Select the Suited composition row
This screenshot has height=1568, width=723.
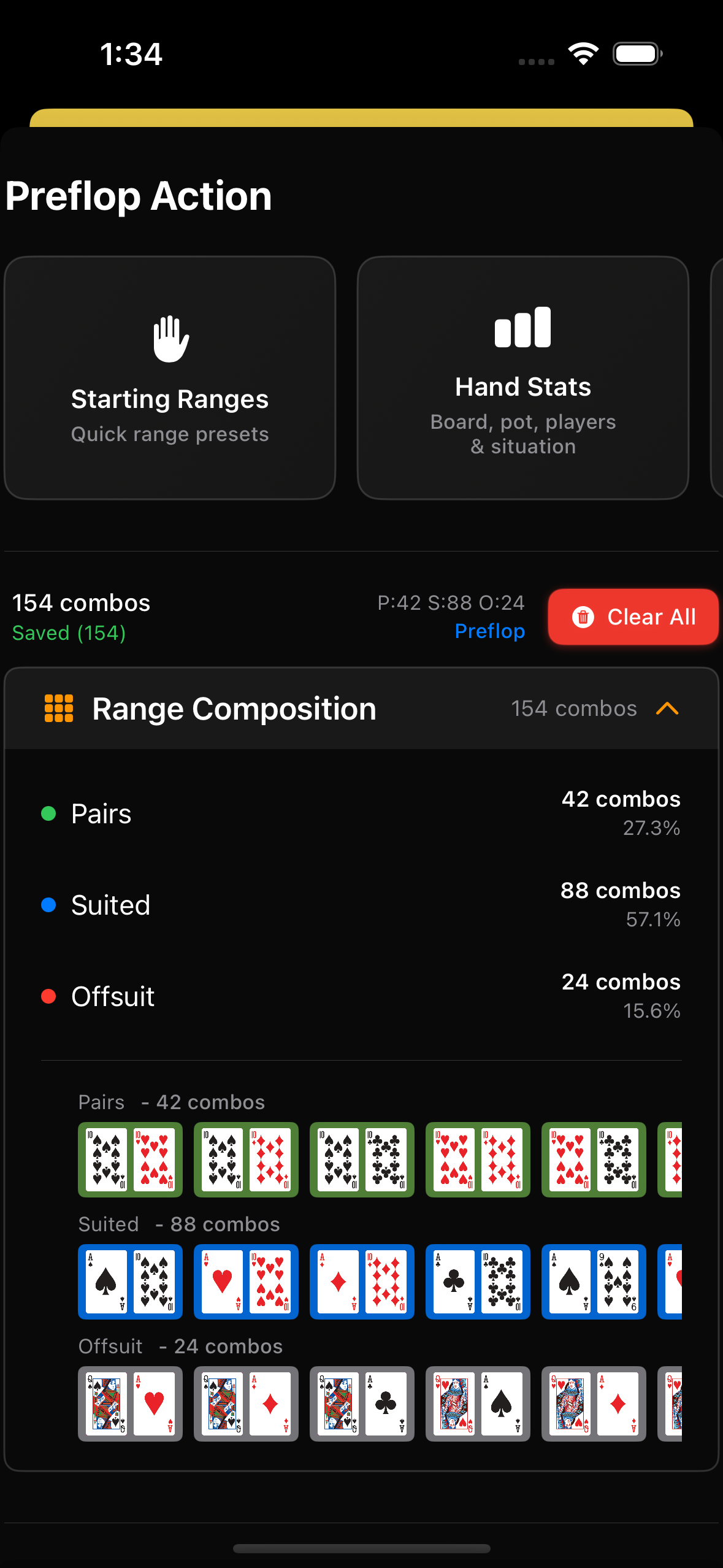(x=361, y=905)
